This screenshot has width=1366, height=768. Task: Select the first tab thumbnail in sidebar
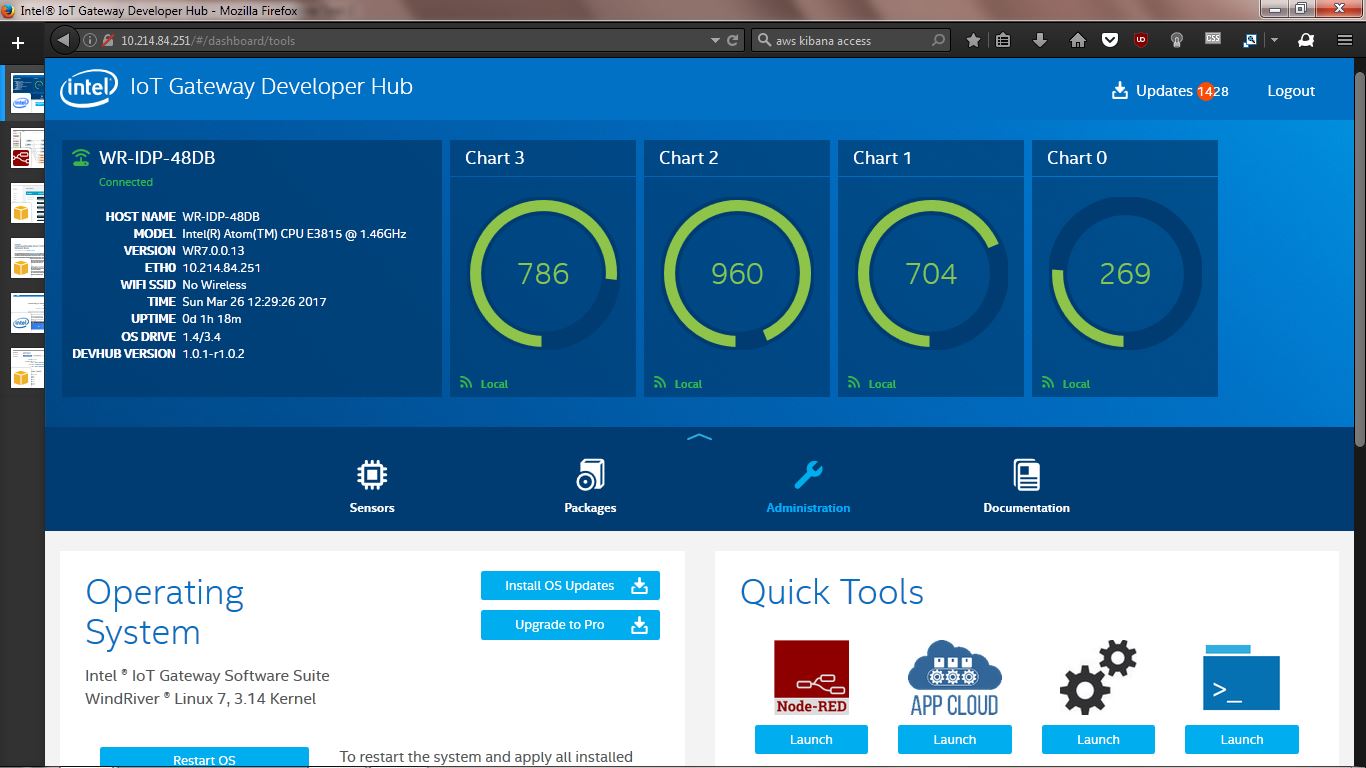(x=27, y=93)
